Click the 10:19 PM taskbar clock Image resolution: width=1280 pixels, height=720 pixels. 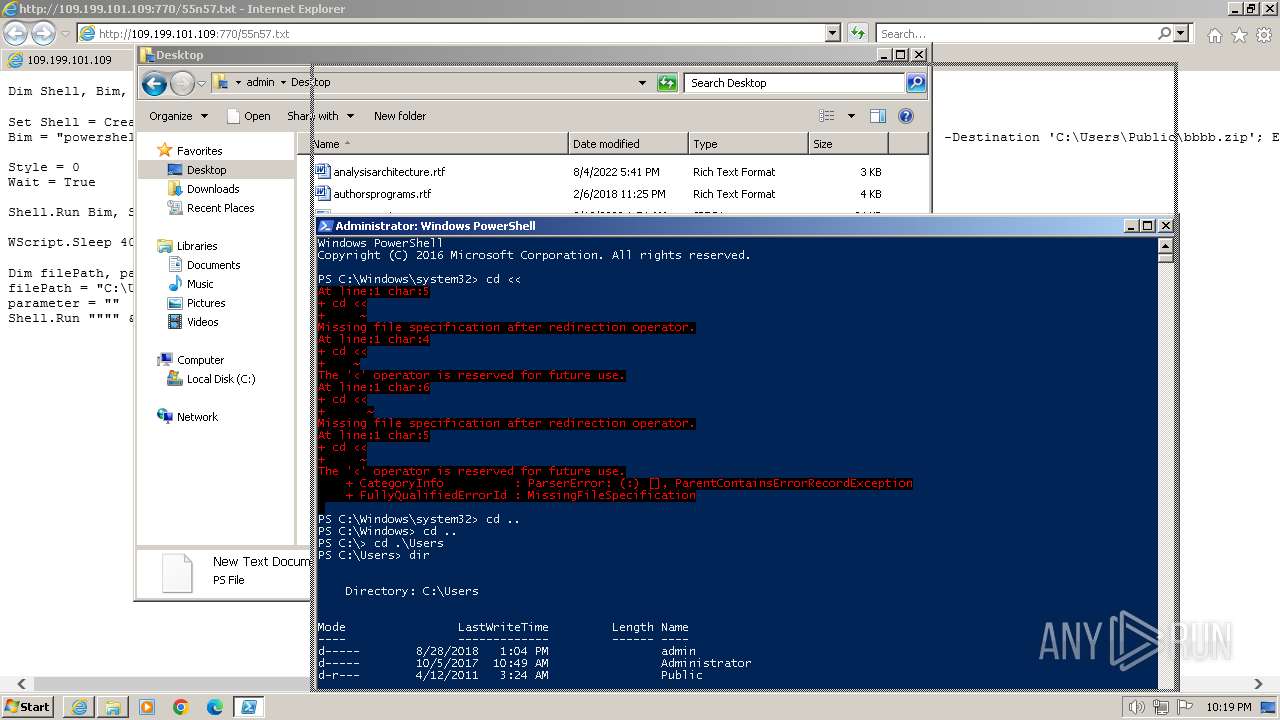click(x=1229, y=707)
